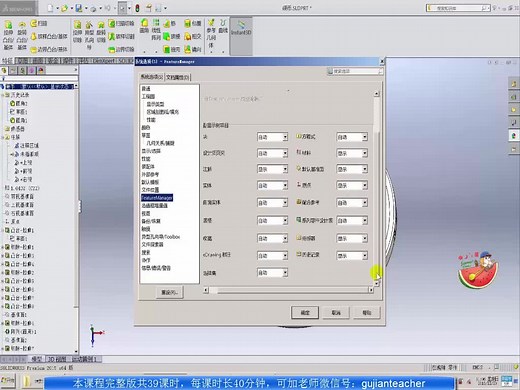Image resolution: width=520 pixels, height=390 pixels.
Task: Switch to the 系统选项 (System Options) tab
Action: tap(152, 77)
